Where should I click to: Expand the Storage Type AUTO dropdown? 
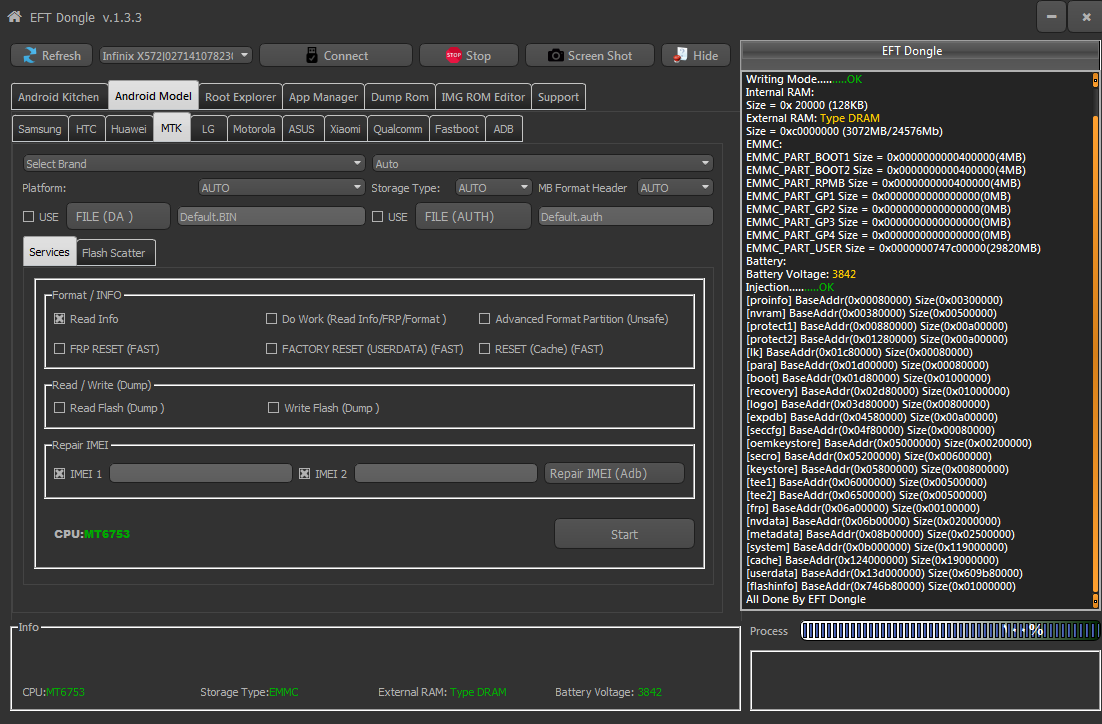point(493,188)
